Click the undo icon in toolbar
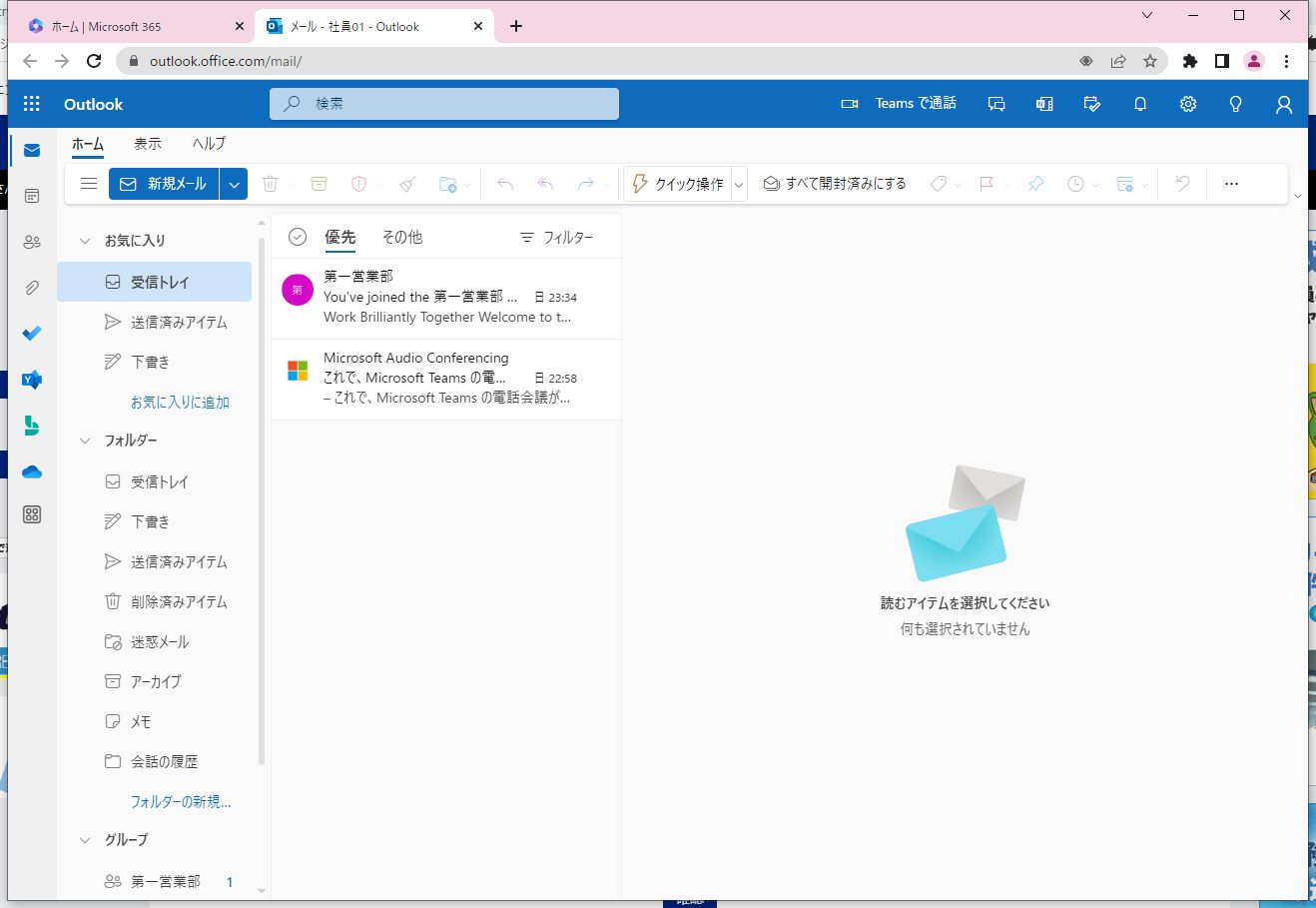This screenshot has width=1316, height=908. point(1182,184)
